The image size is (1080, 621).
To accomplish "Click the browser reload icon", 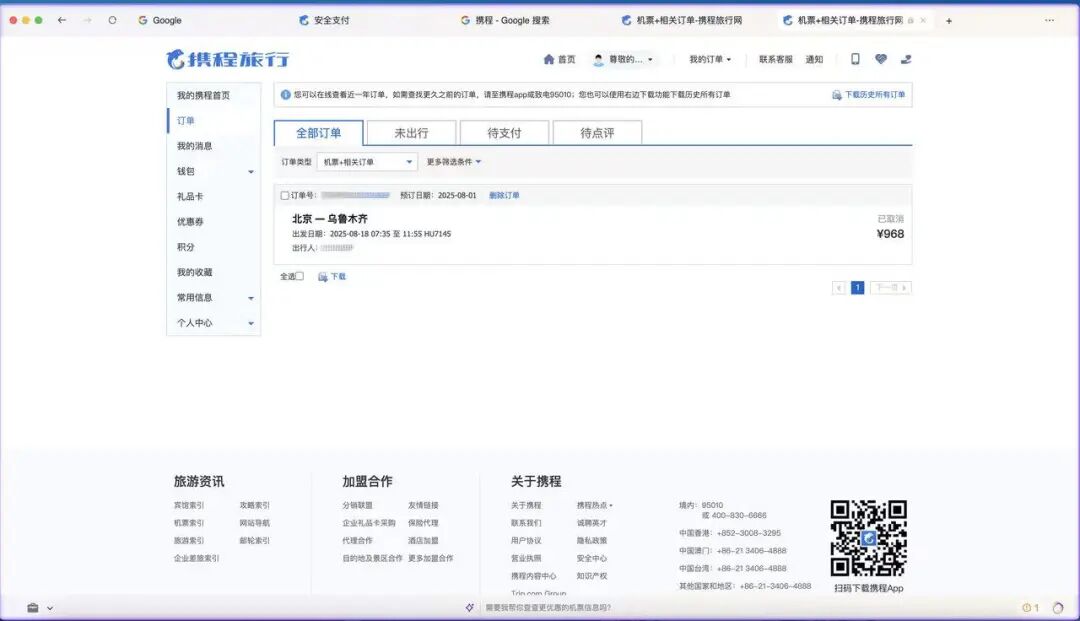I will 112,21.
